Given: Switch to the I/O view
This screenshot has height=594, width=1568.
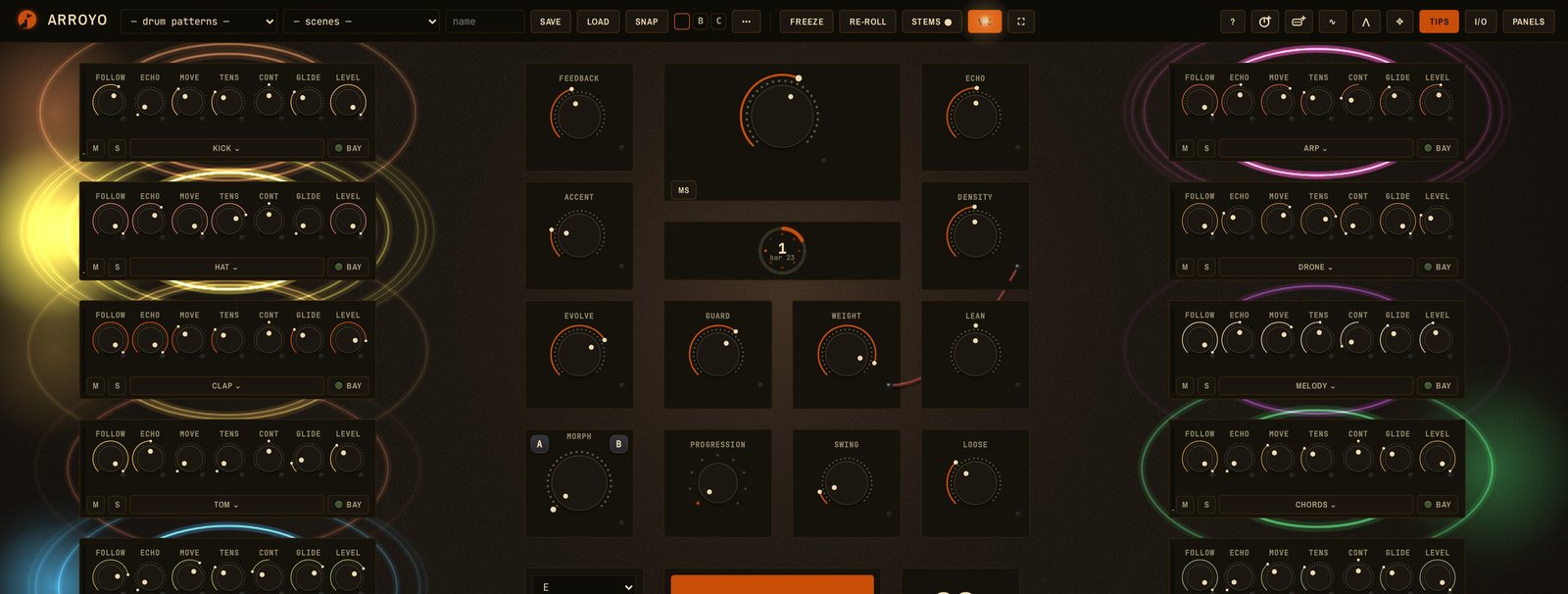Looking at the screenshot, I should 1480,22.
